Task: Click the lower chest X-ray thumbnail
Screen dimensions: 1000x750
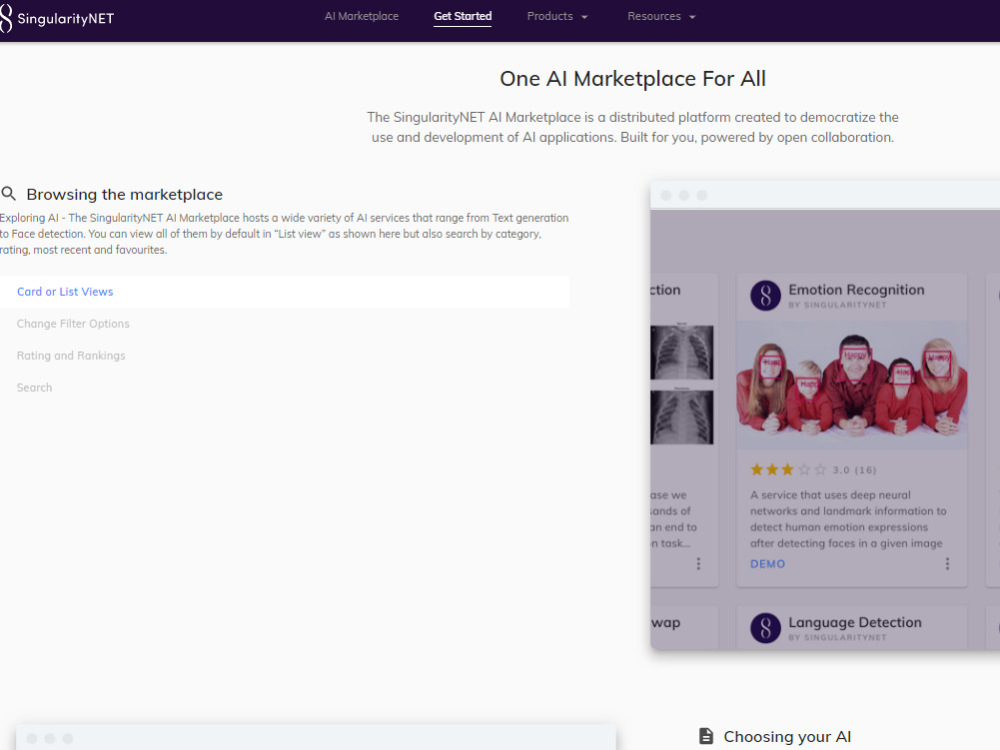Action: click(x=682, y=417)
